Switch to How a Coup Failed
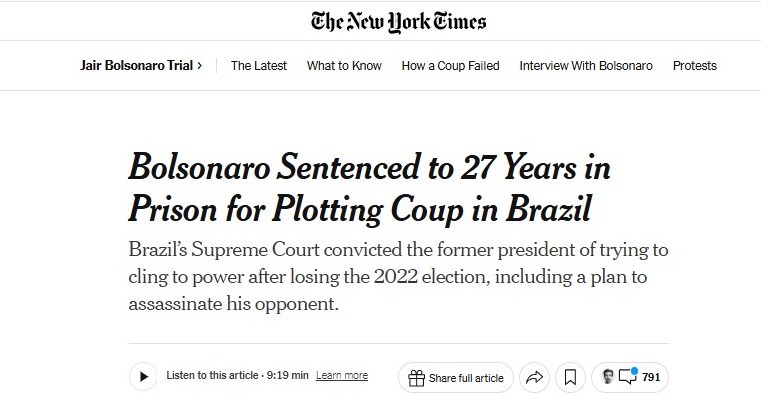The image size is (761, 398). pyautogui.click(x=450, y=66)
